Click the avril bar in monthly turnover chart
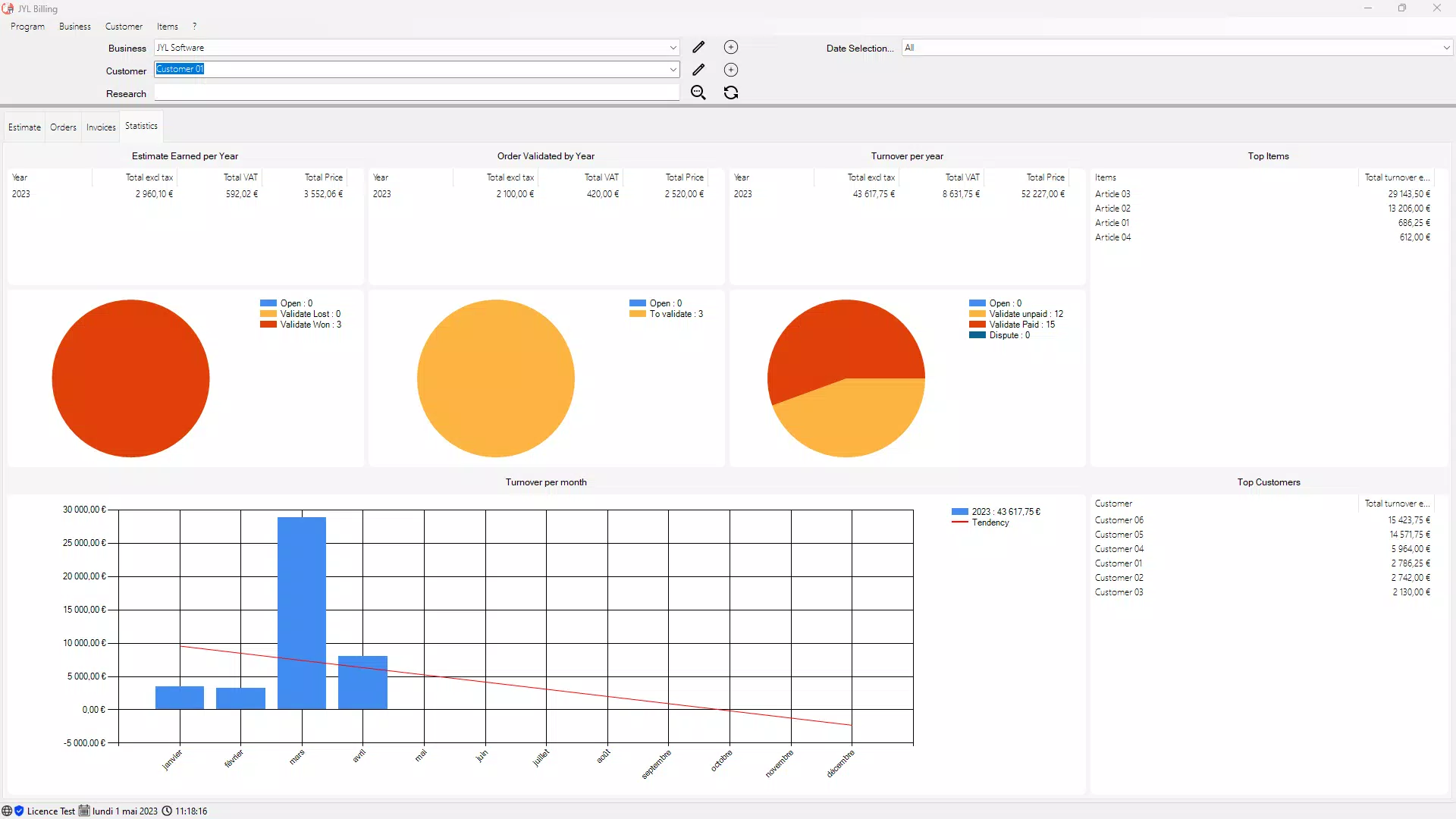The height and width of the screenshot is (819, 1456). point(362,682)
